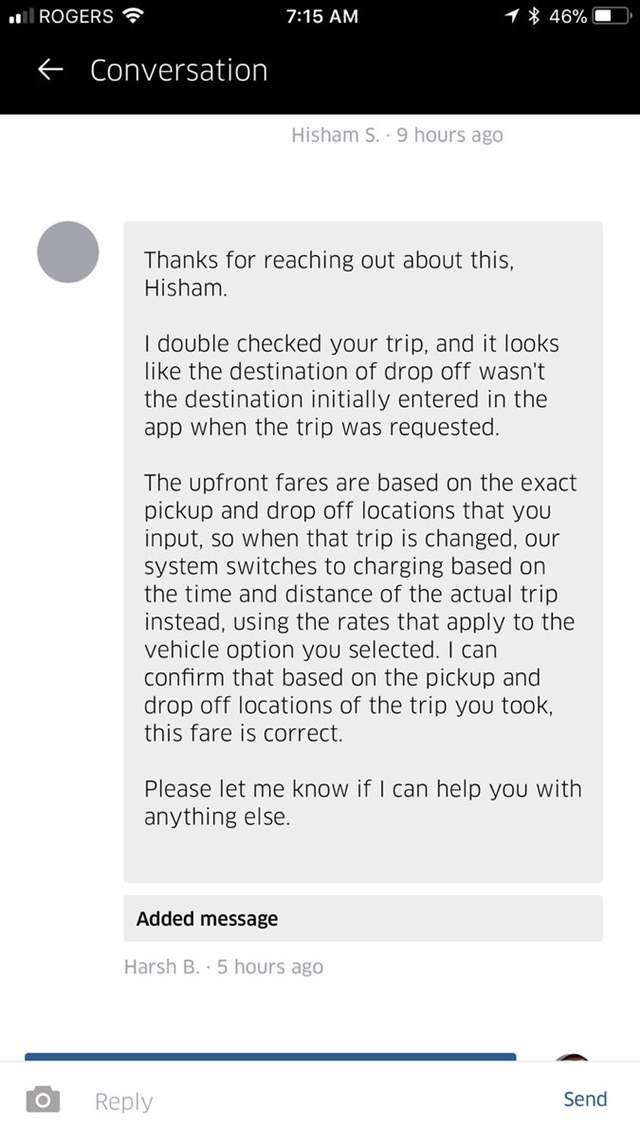Tap the Wi-Fi status icon
This screenshot has height=1138, width=640.
coord(131,16)
